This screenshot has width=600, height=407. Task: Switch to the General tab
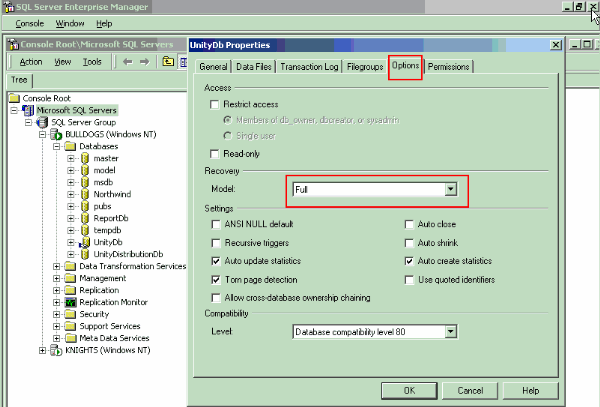[213, 67]
